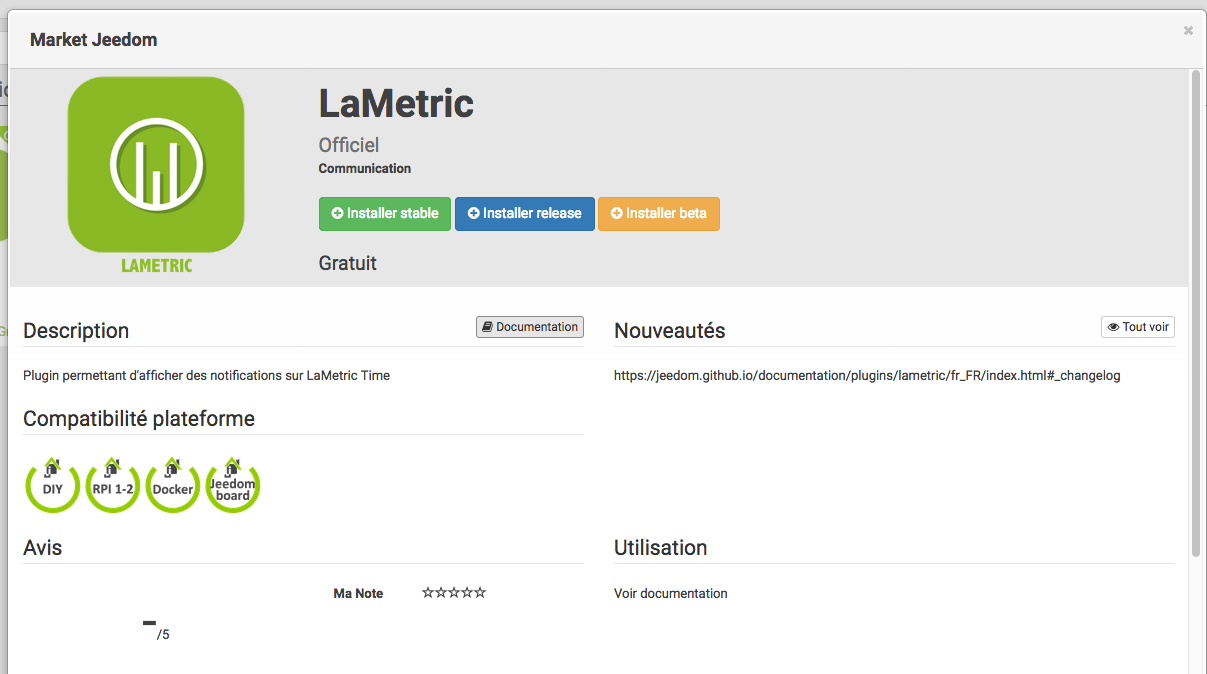Click the Compatibilité plateforme heading

pyautogui.click(x=139, y=419)
